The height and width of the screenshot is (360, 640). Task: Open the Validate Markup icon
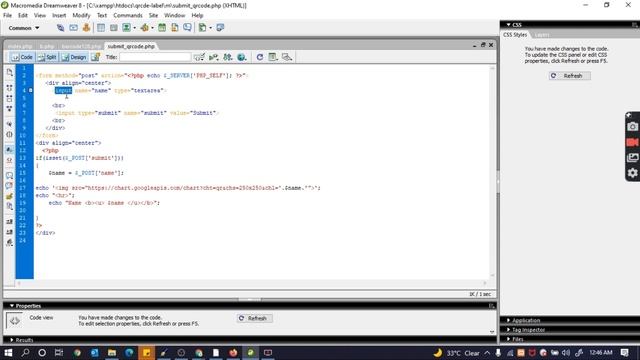click(213, 57)
